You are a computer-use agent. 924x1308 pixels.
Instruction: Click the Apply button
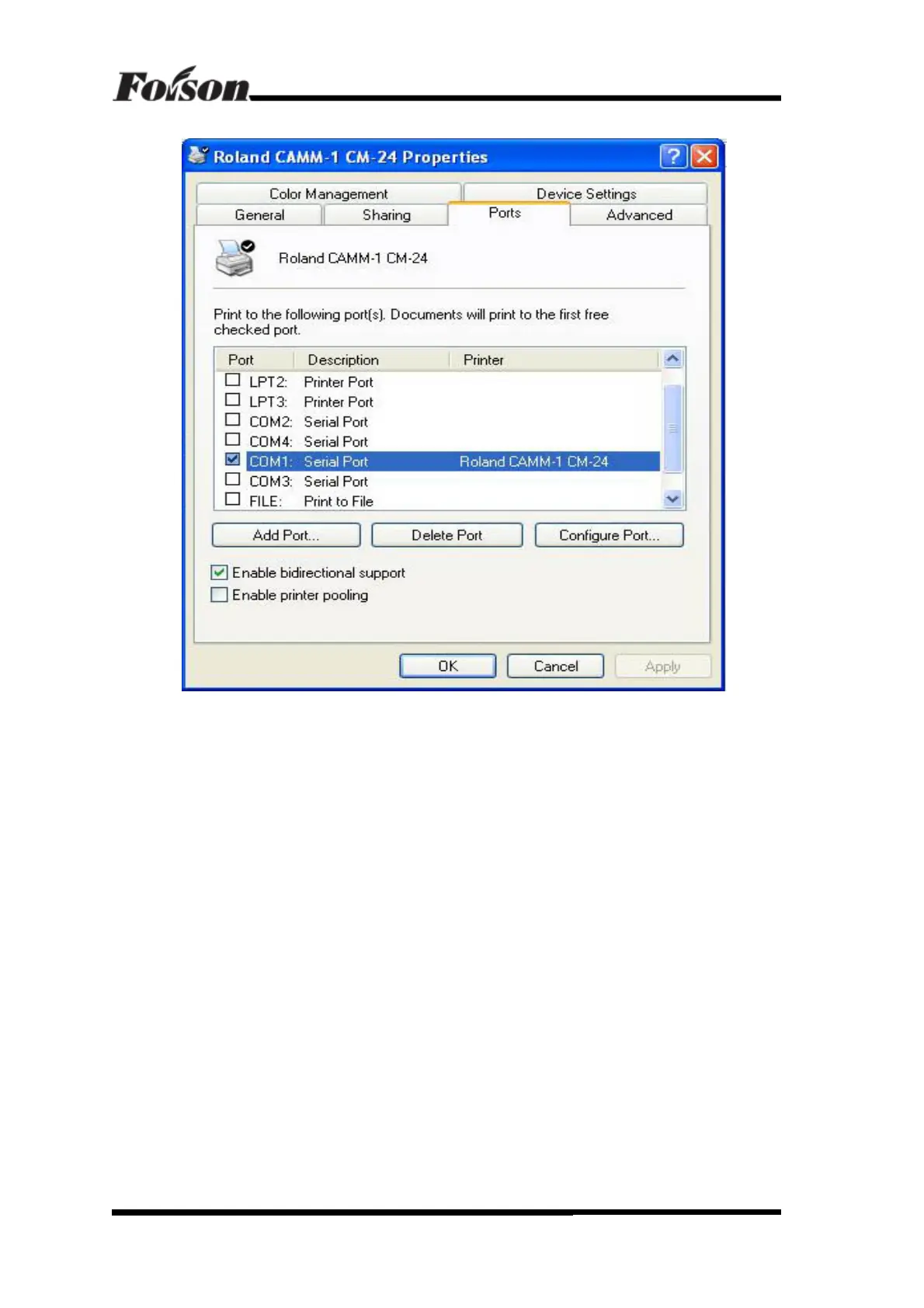click(662, 666)
